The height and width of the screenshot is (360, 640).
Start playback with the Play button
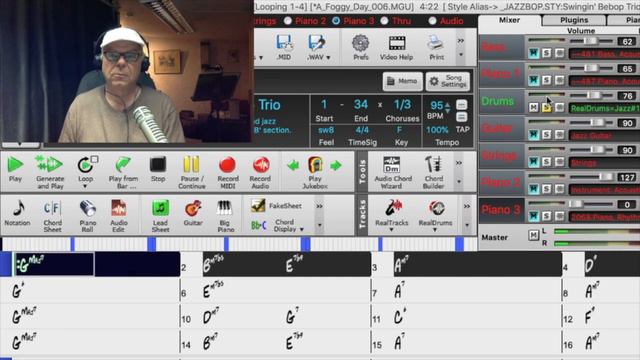(x=15, y=169)
